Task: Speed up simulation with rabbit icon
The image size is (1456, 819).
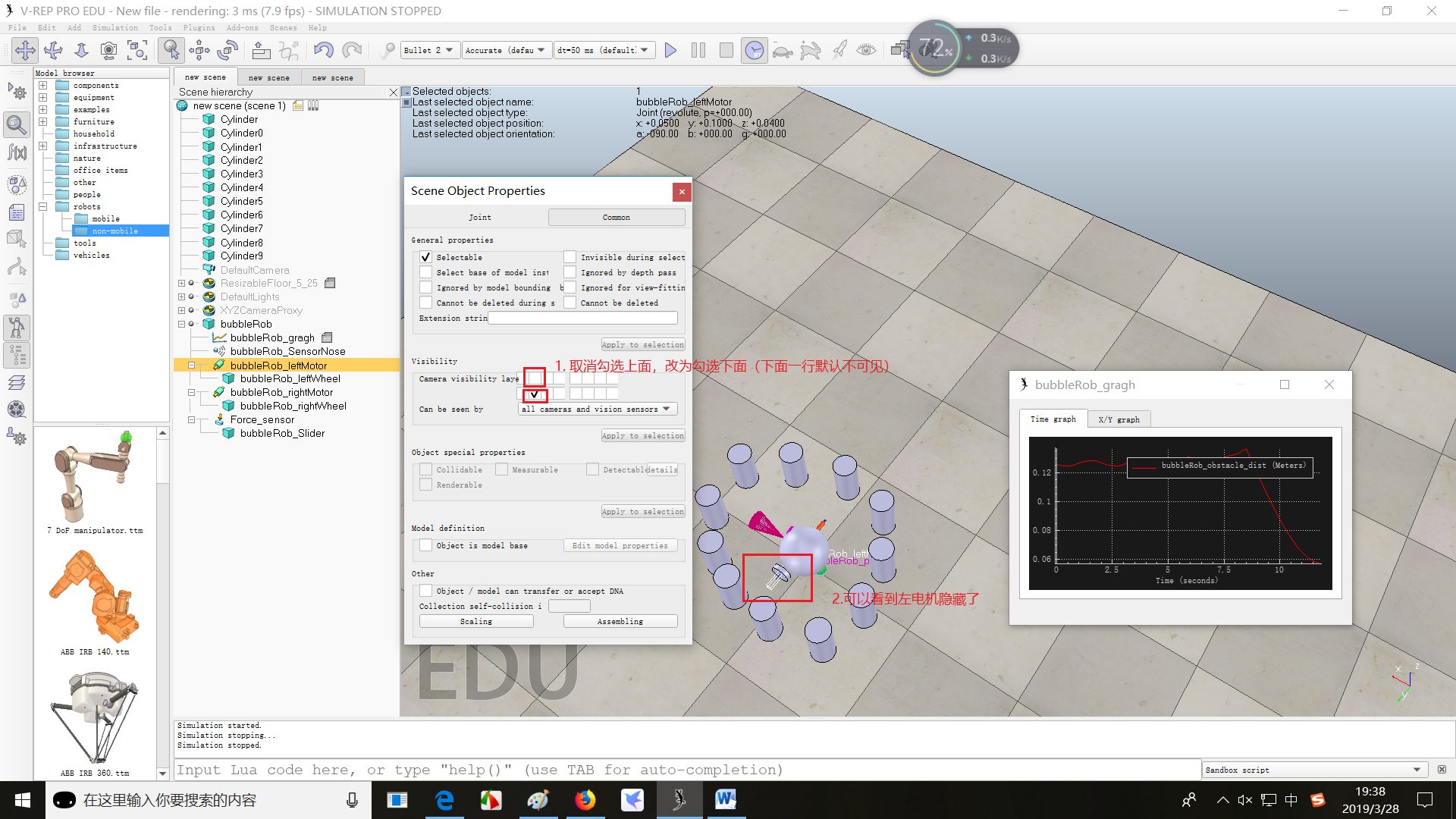Action: point(811,50)
